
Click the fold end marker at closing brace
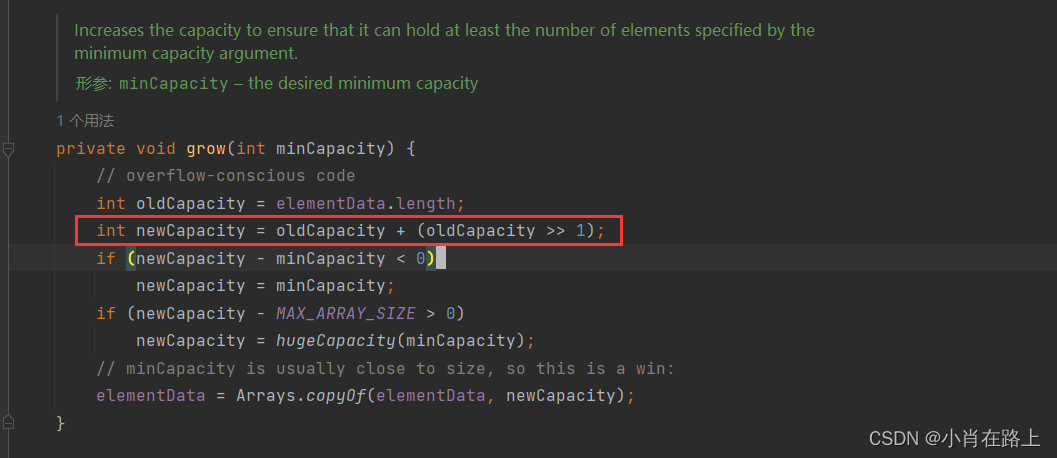click(8, 423)
